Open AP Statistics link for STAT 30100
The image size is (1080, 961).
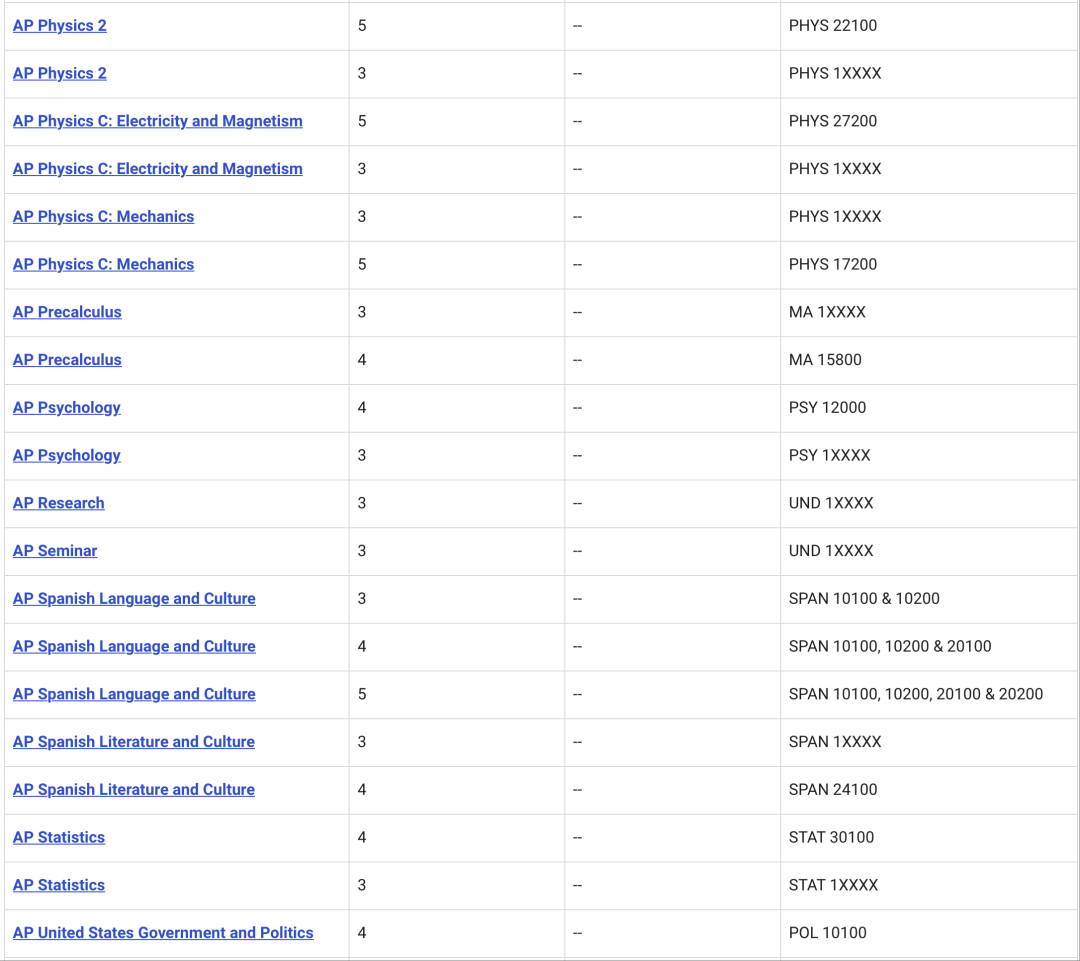(58, 838)
